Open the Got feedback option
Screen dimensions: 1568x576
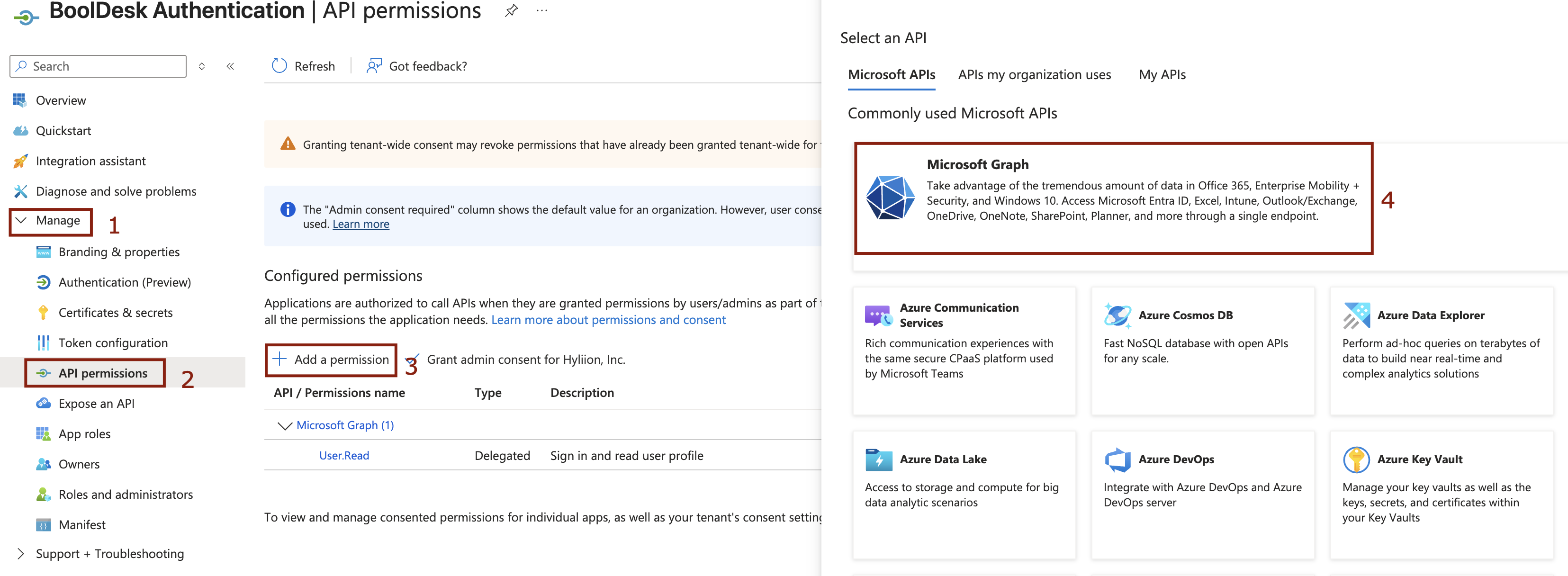pos(417,66)
